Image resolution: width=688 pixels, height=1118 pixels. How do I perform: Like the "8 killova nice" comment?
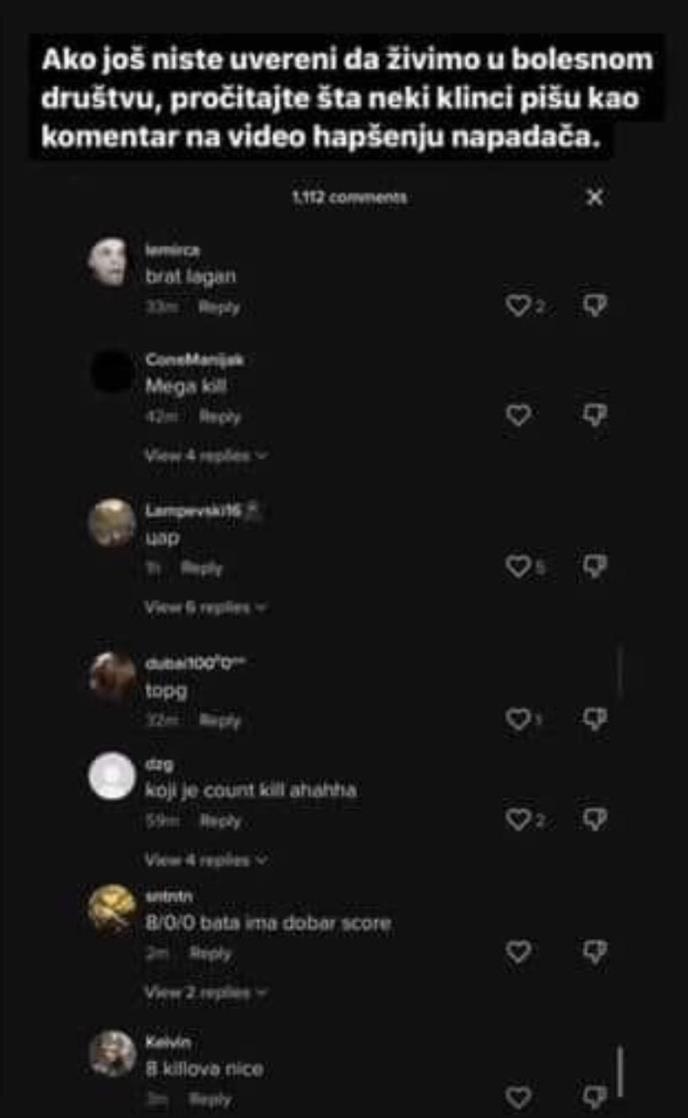point(518,1097)
